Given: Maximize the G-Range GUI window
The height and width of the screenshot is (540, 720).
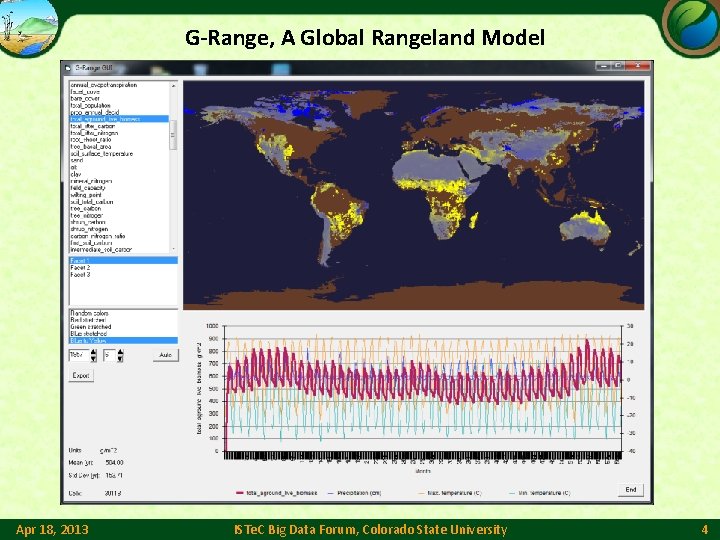Looking at the screenshot, I should tap(618, 66).
